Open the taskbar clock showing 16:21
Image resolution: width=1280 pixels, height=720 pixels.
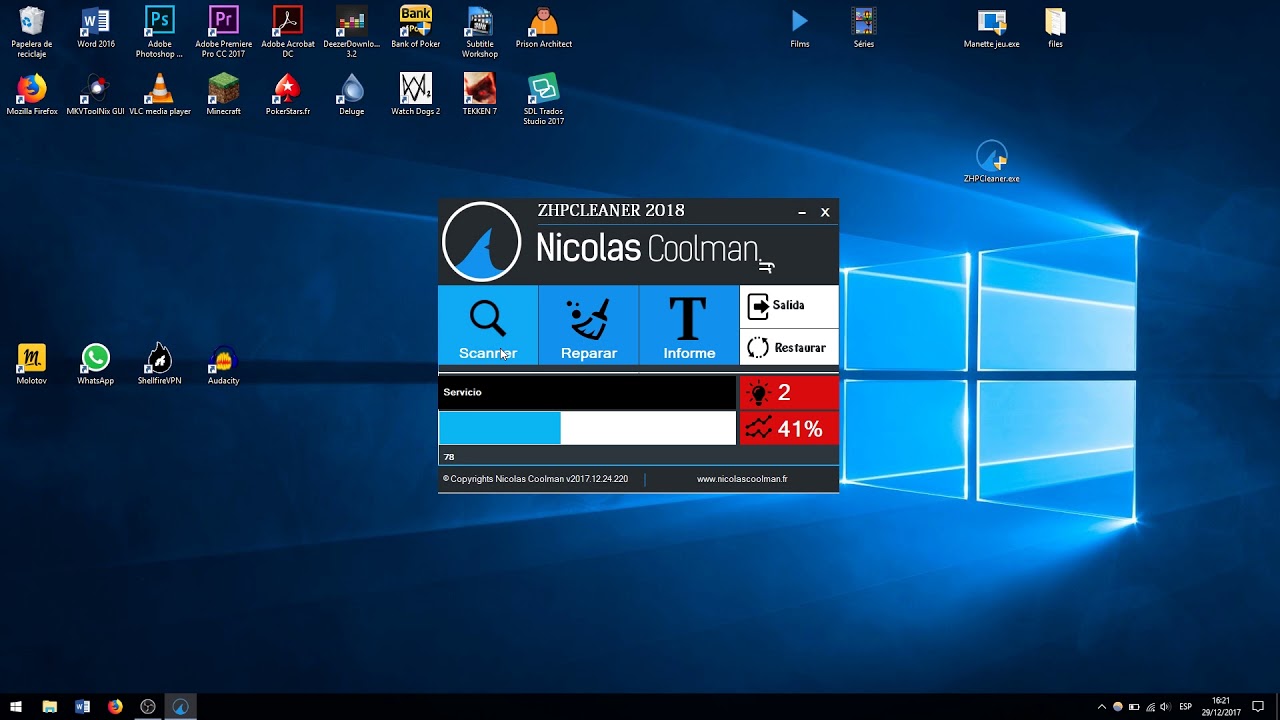click(x=1221, y=707)
